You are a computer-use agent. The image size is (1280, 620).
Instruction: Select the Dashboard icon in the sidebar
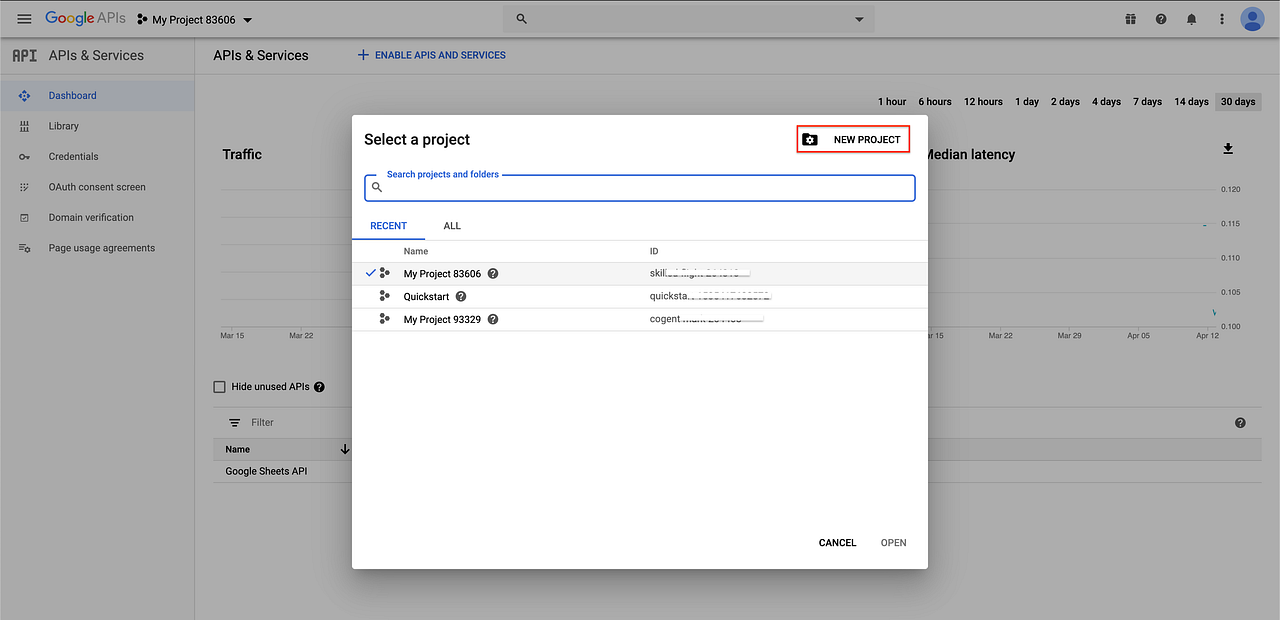23,95
